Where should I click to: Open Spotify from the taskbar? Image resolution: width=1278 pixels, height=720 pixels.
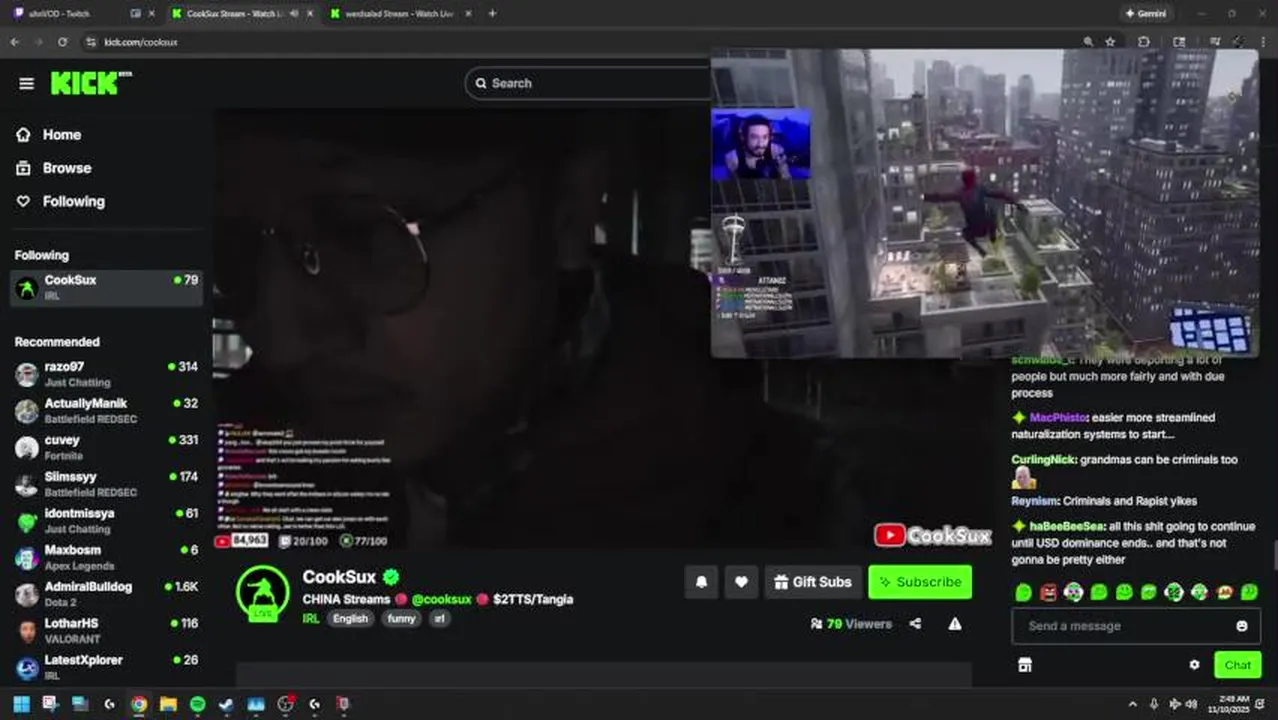click(x=197, y=704)
